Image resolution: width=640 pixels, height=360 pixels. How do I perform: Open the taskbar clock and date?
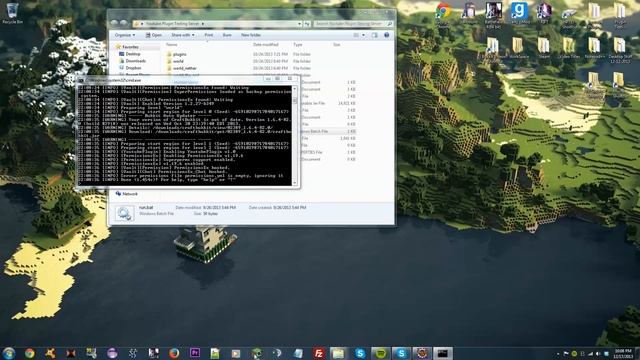pyautogui.click(x=623, y=353)
